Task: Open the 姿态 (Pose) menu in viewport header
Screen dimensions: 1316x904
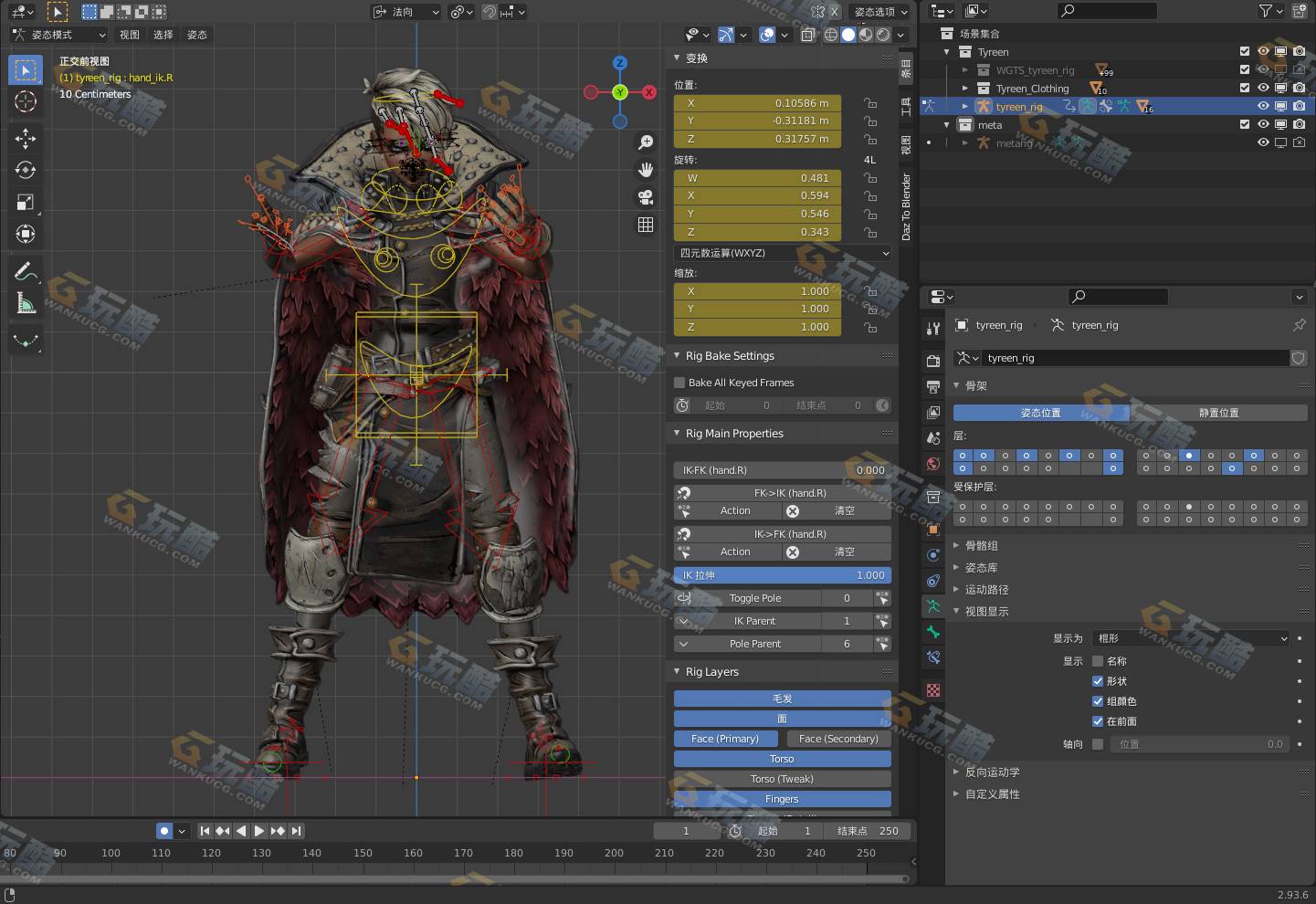Action: click(x=197, y=35)
